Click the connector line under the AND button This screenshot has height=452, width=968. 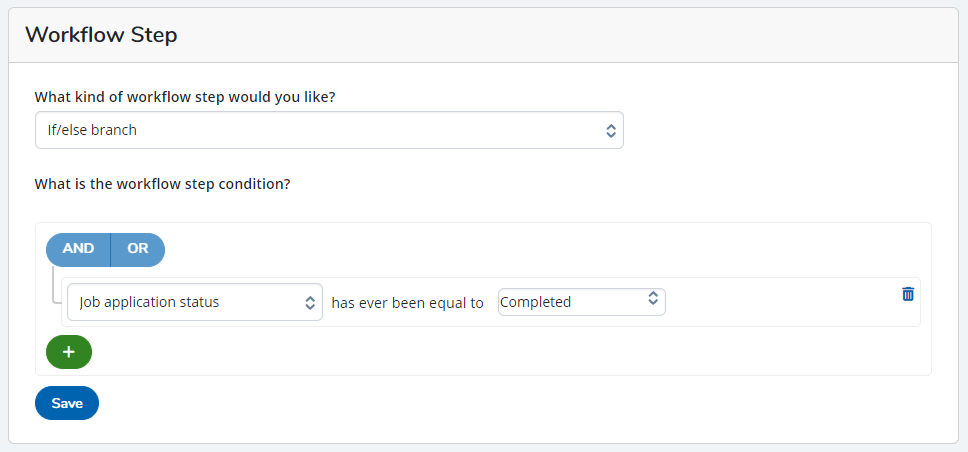54,285
